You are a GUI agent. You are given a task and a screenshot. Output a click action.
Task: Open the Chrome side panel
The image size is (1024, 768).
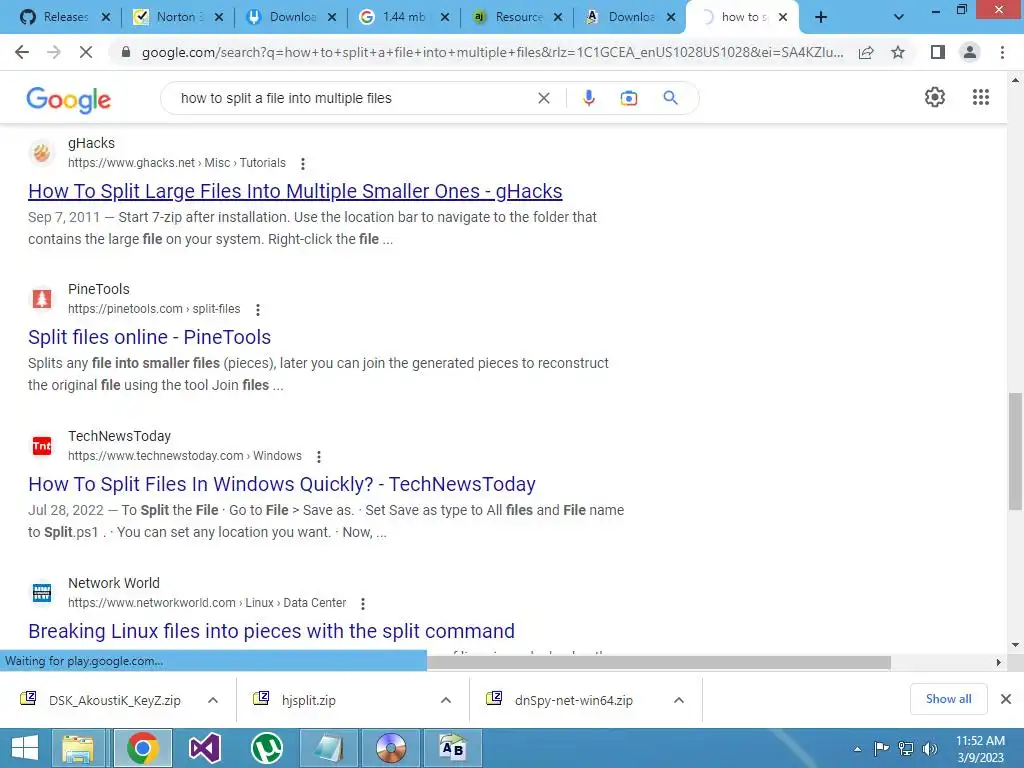tap(938, 52)
